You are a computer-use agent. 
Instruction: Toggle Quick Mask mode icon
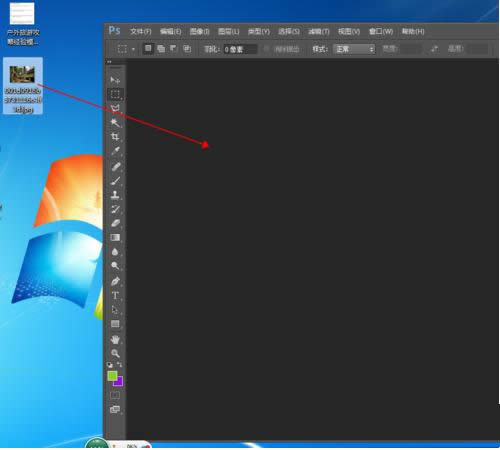(115, 395)
